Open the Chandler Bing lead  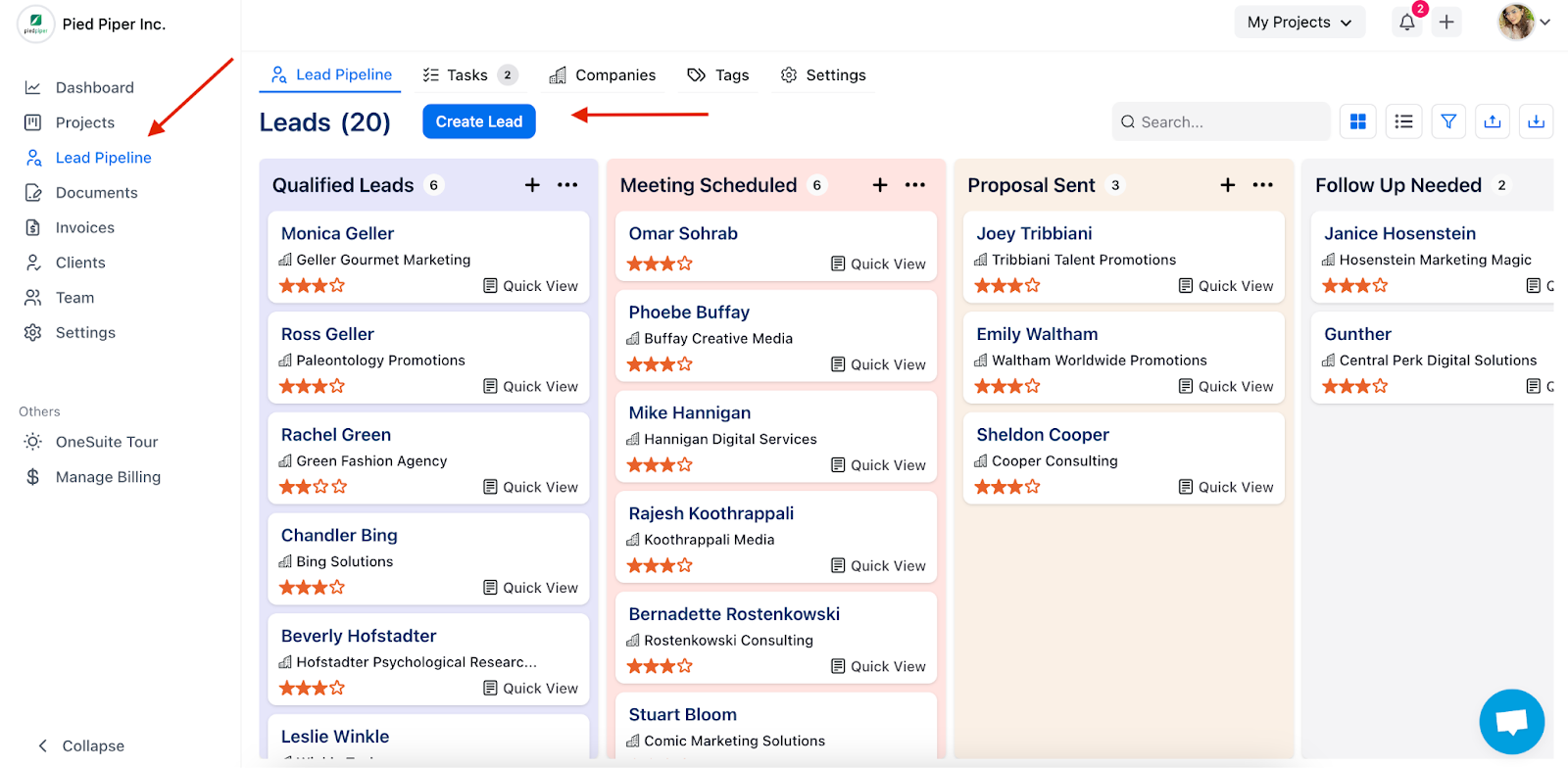coord(339,535)
